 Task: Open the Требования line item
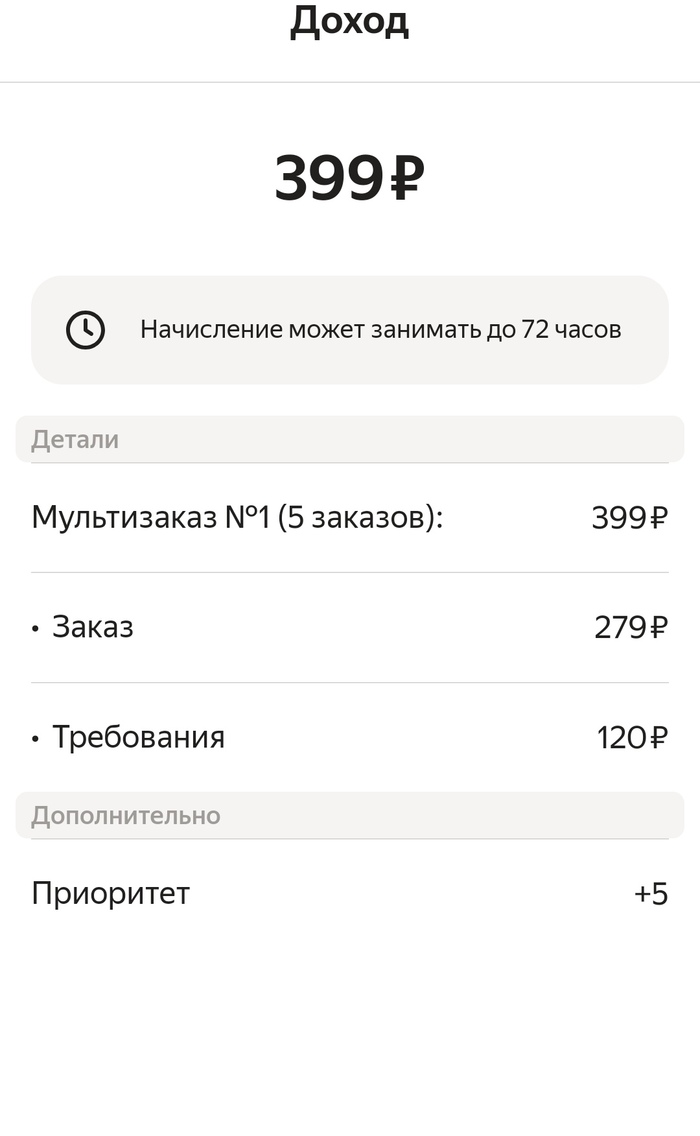138,737
